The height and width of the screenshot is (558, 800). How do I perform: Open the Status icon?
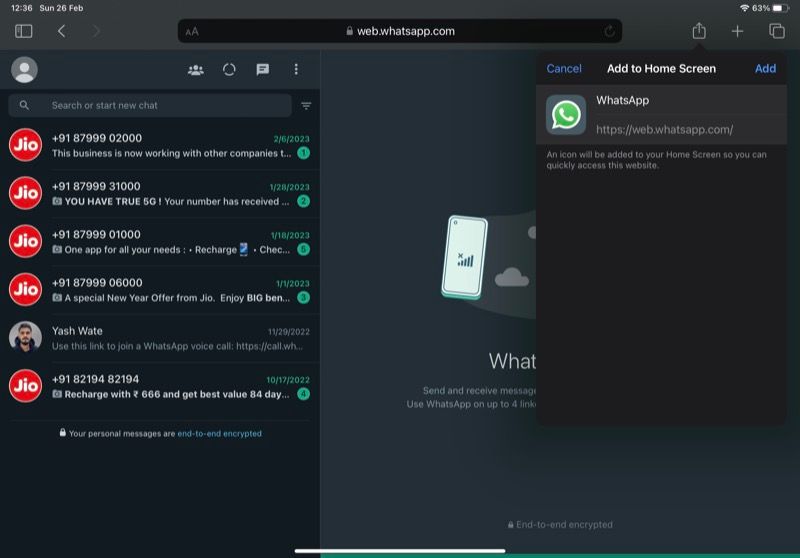click(229, 69)
